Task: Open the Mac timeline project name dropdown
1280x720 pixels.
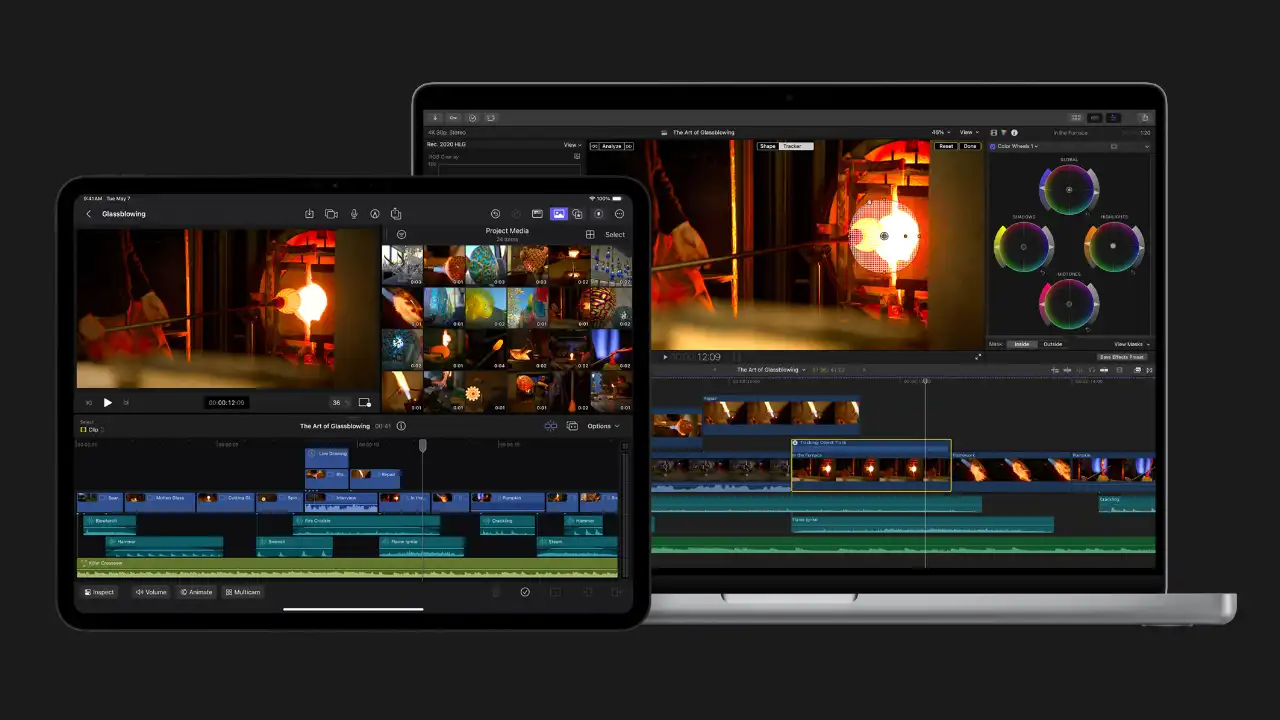Action: tap(772, 370)
